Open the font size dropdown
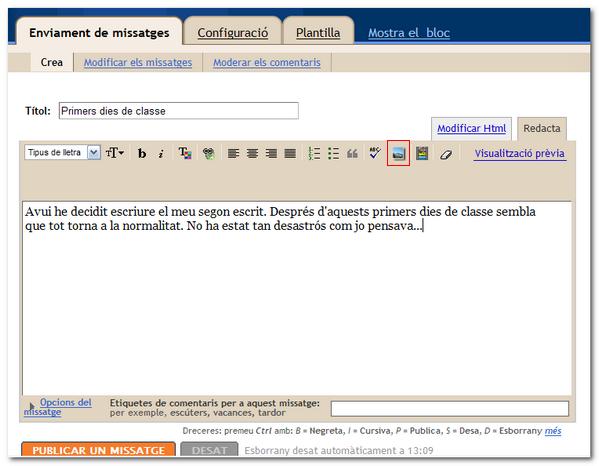Screen dimensions: 599x466 (x=115, y=153)
